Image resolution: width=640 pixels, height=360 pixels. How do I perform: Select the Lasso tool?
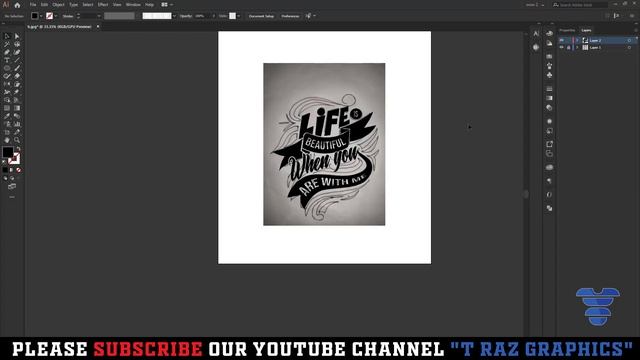click(x=17, y=44)
